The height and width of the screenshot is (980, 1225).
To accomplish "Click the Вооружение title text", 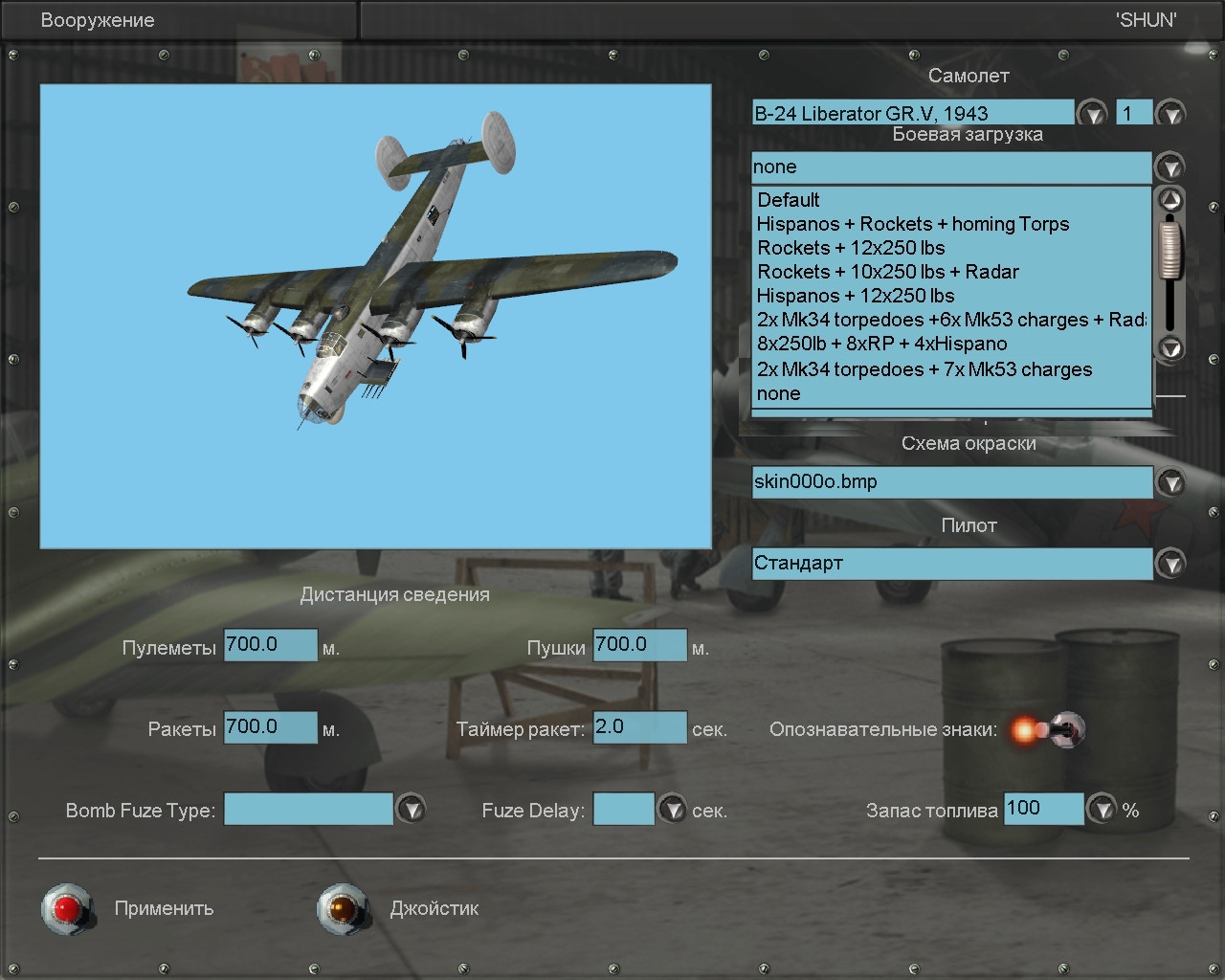I will pos(98,20).
